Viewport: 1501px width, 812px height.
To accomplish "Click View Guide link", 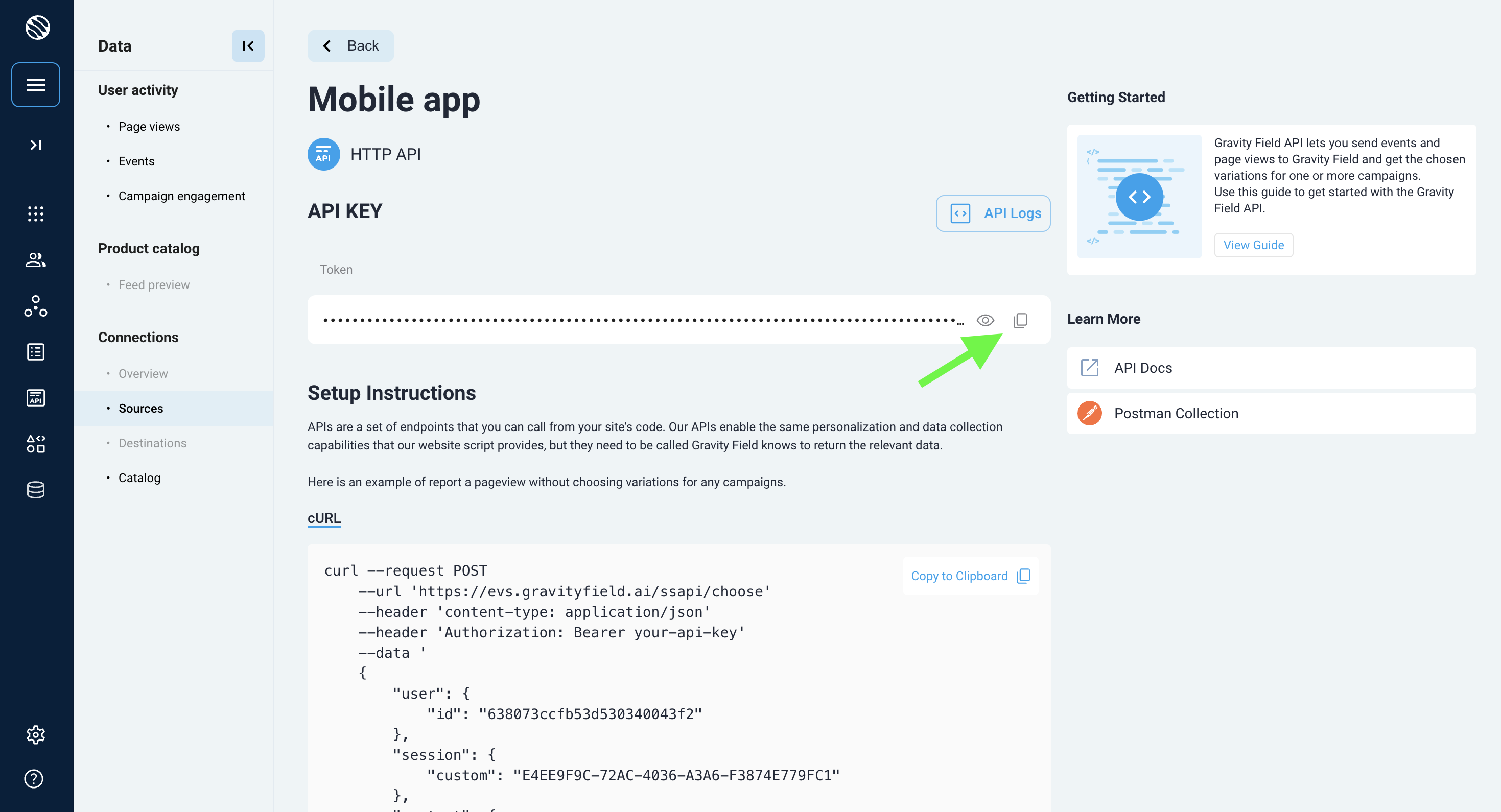I will pos(1253,245).
